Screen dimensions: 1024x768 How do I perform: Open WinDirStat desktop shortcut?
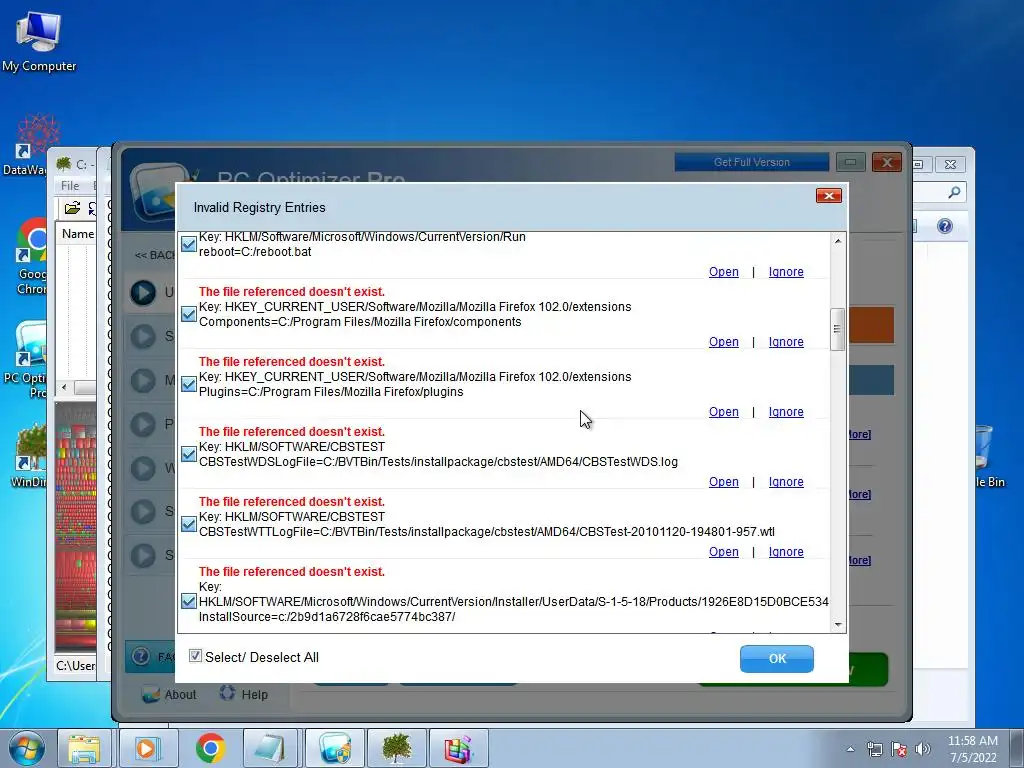[x=29, y=456]
